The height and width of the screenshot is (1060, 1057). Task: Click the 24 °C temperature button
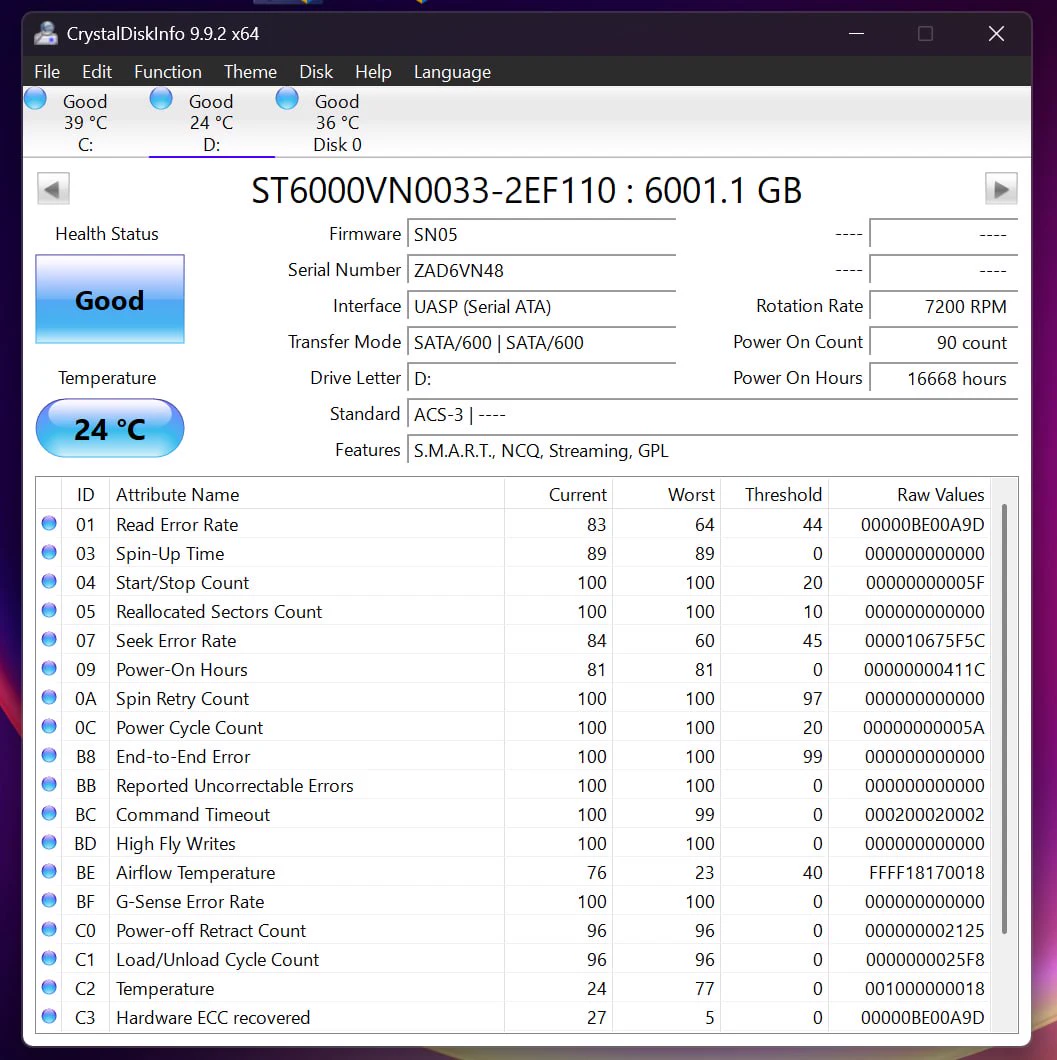[x=109, y=429]
